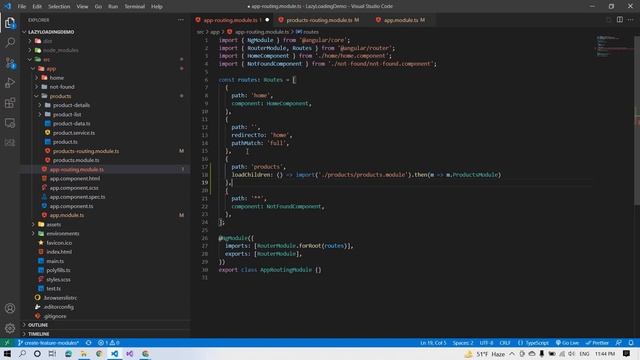Open the Source Control view
Screen dimensions: 640x360
(x=10, y=62)
